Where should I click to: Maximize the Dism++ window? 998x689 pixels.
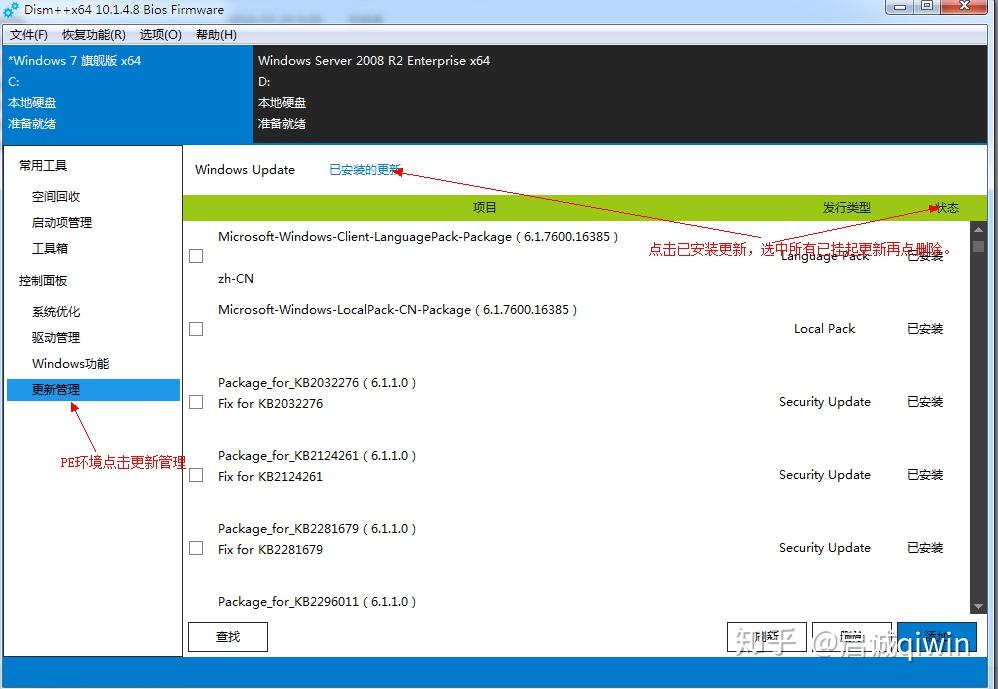point(927,6)
